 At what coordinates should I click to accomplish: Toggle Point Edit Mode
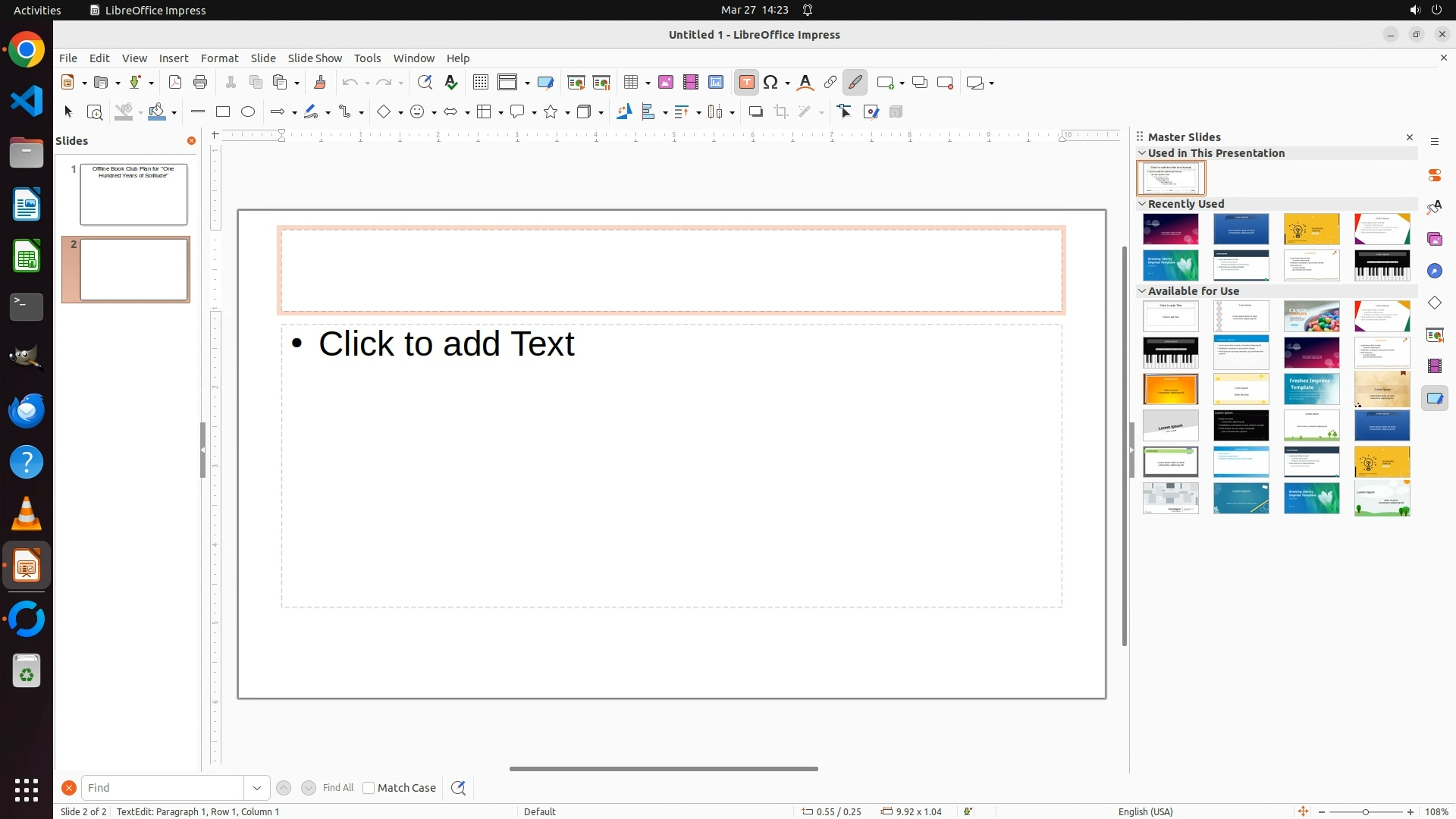coord(845,112)
